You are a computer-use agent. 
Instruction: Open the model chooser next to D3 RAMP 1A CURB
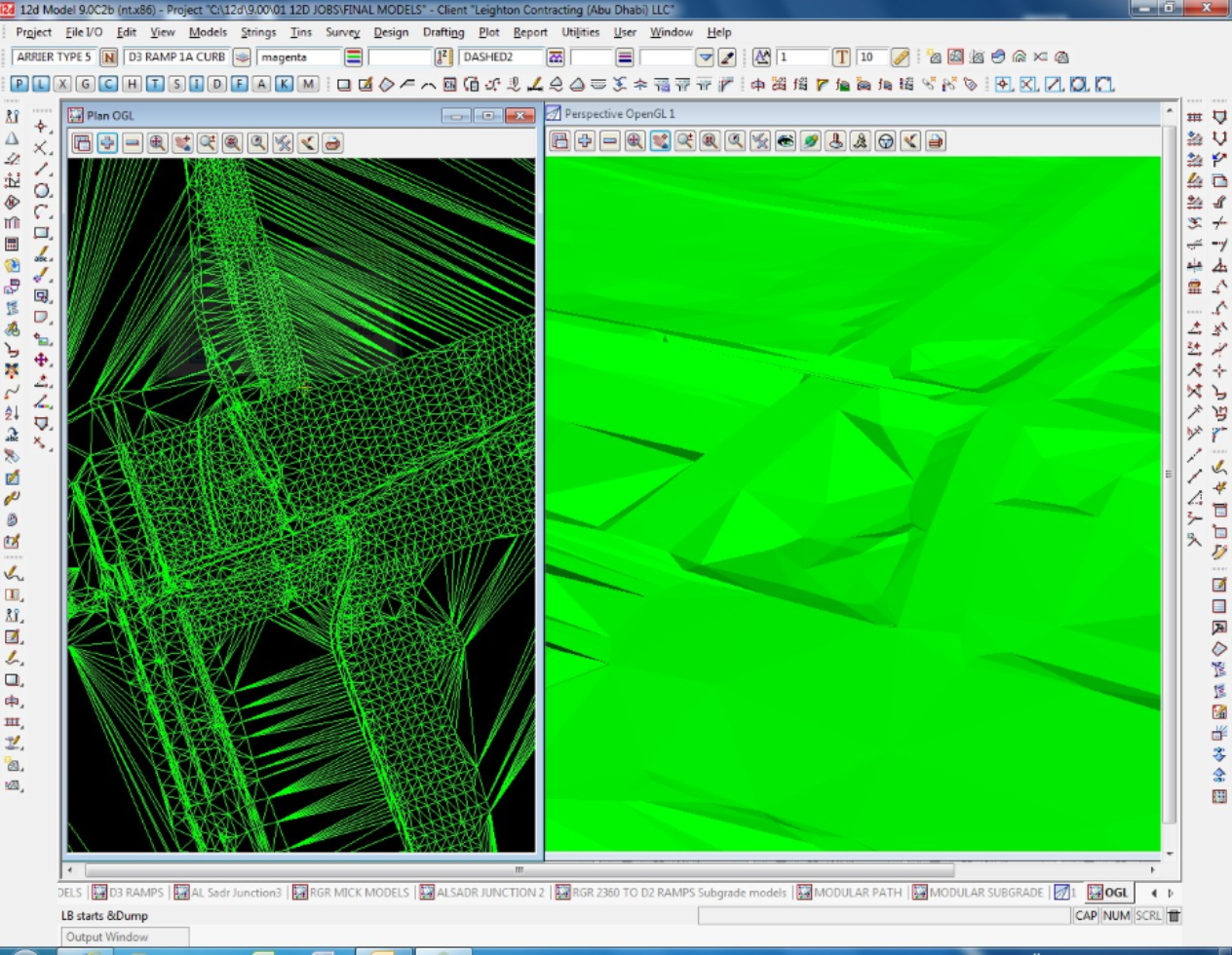(x=242, y=57)
